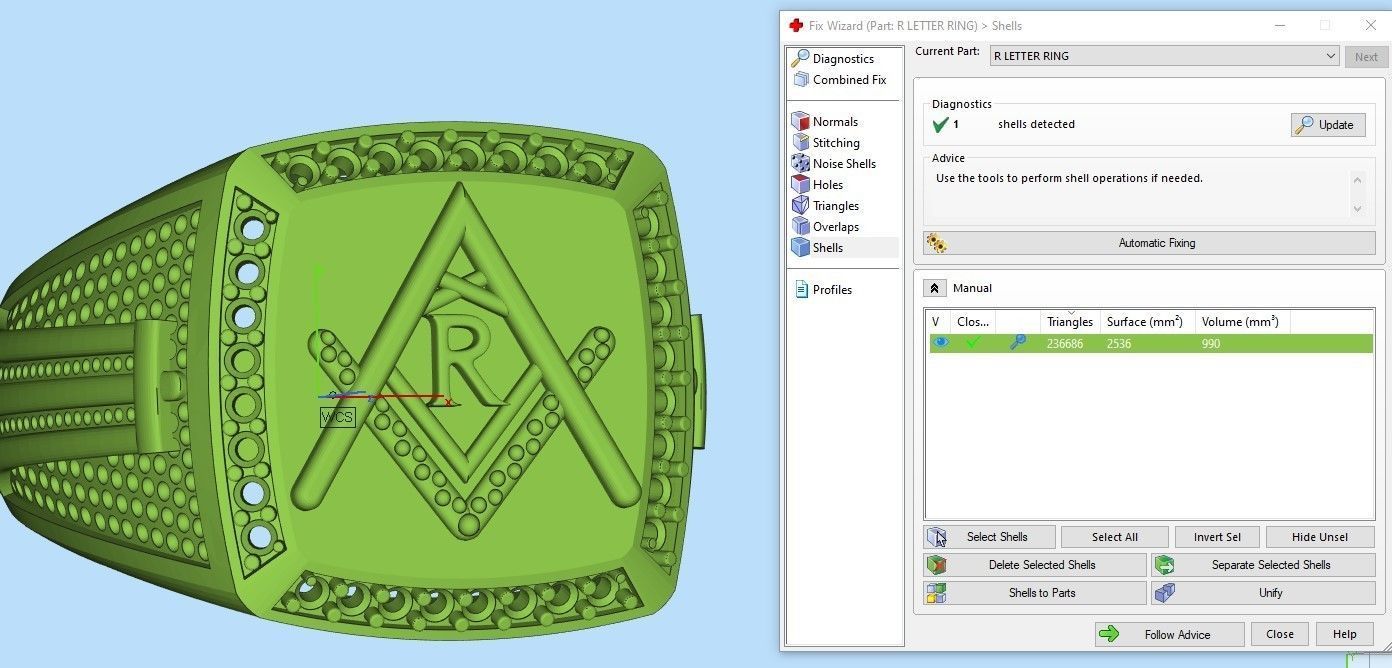The width and height of the screenshot is (1392, 668).
Task: Click the green closed-shell checkmark
Action: click(x=972, y=343)
